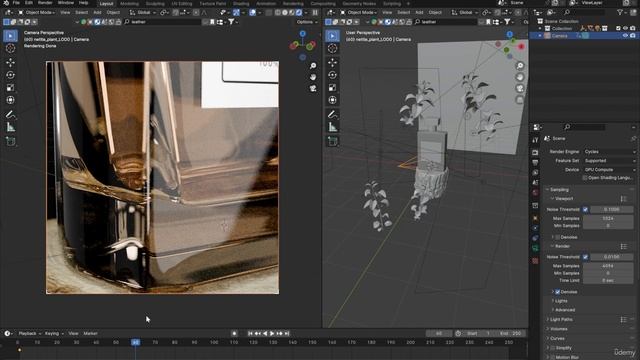
Task: Switch to the Geometry Nodes workspace tab
Action: coord(359,4)
